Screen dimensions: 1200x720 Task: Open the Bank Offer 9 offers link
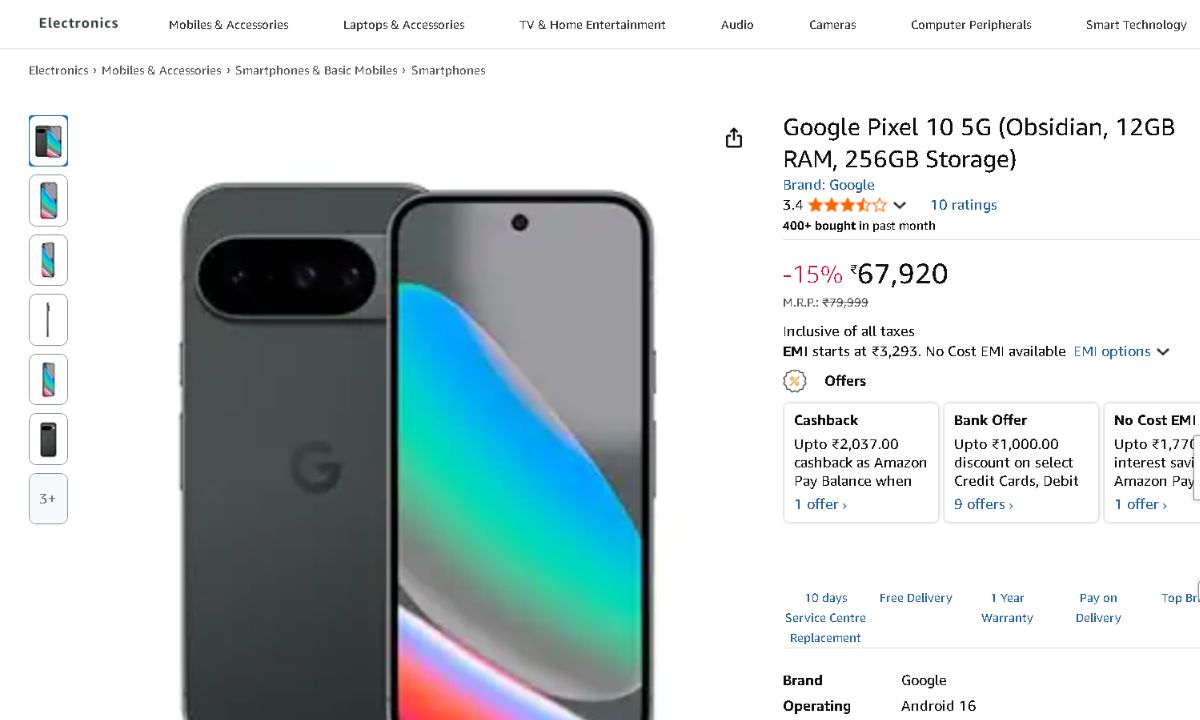tap(983, 504)
